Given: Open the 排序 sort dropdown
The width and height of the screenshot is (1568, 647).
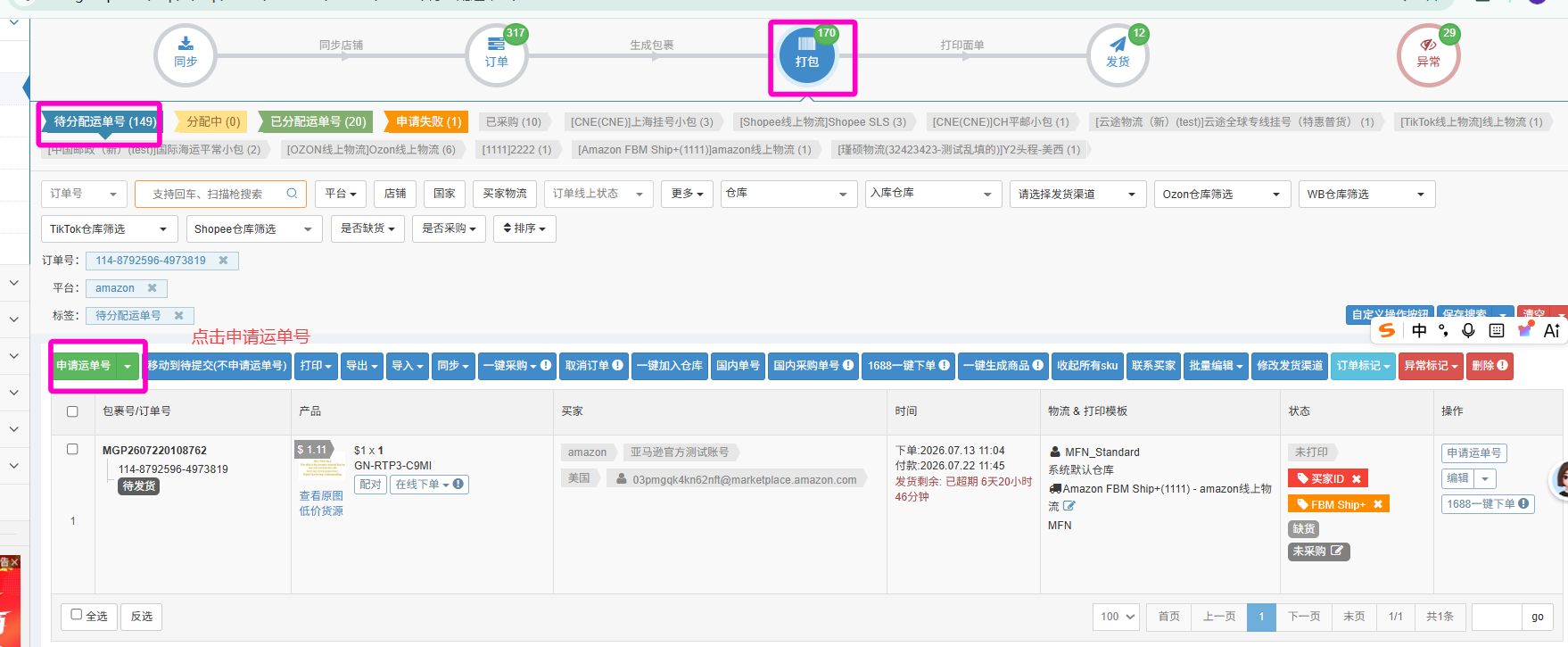Looking at the screenshot, I should tap(525, 229).
